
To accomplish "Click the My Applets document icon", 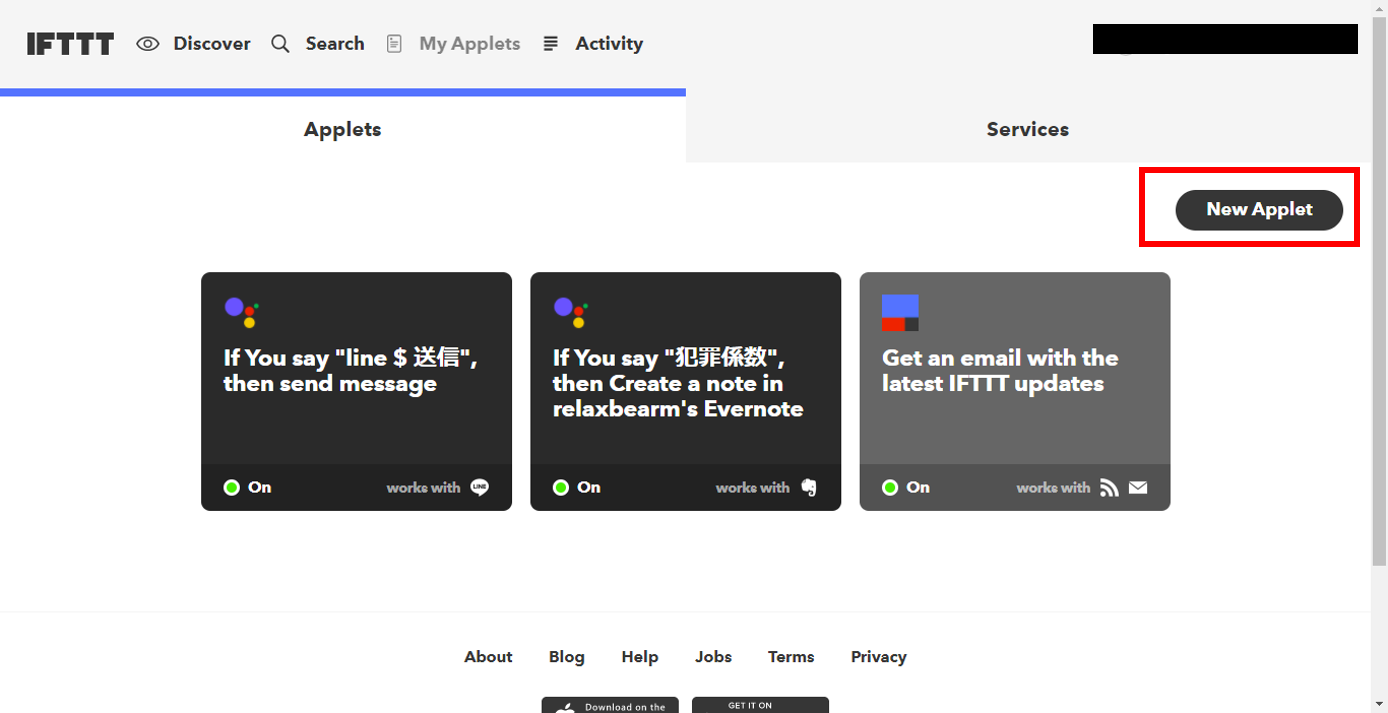I will click(394, 44).
